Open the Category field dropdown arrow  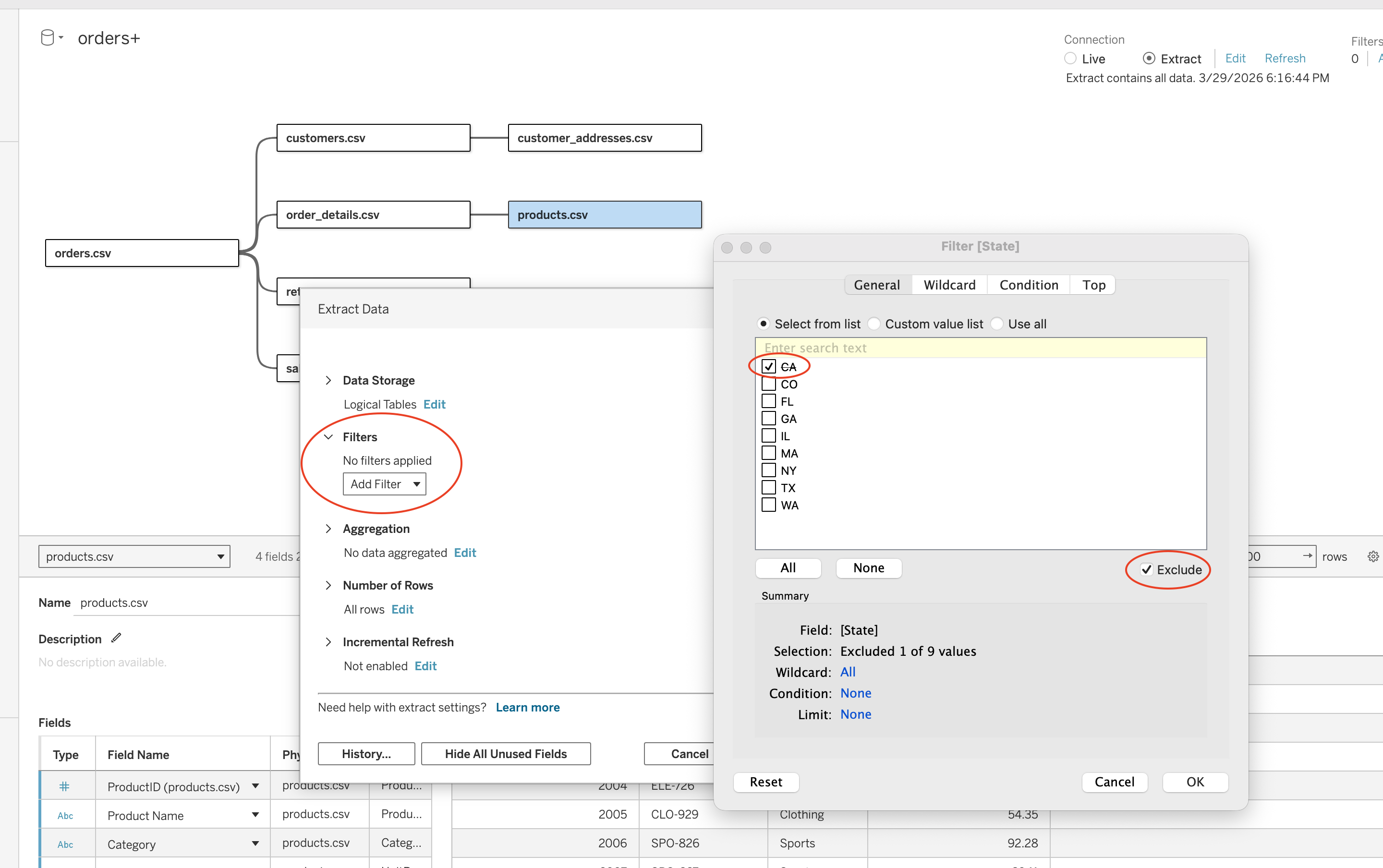pyautogui.click(x=255, y=844)
